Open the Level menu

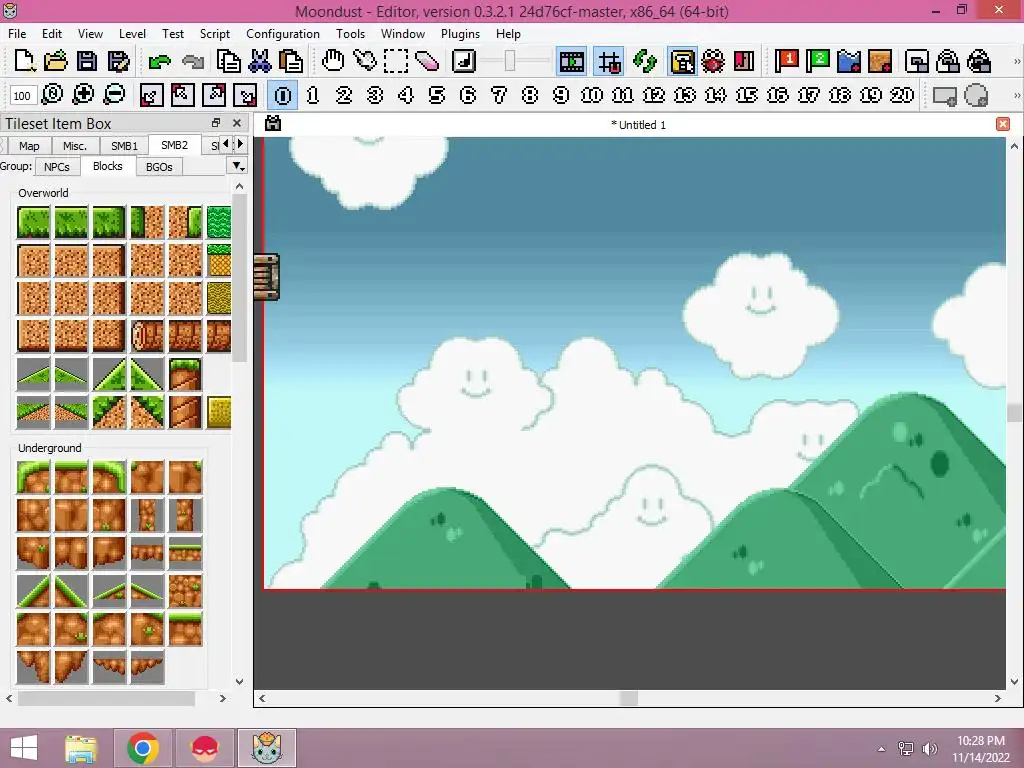132,33
